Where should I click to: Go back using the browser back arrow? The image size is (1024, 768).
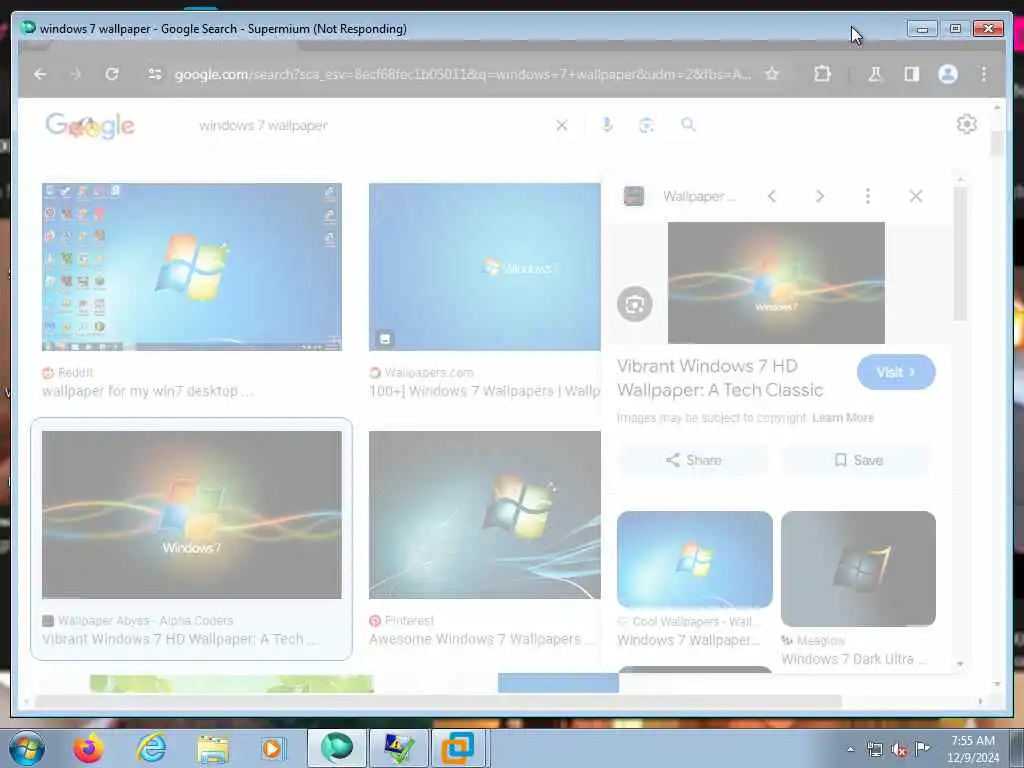(x=40, y=74)
